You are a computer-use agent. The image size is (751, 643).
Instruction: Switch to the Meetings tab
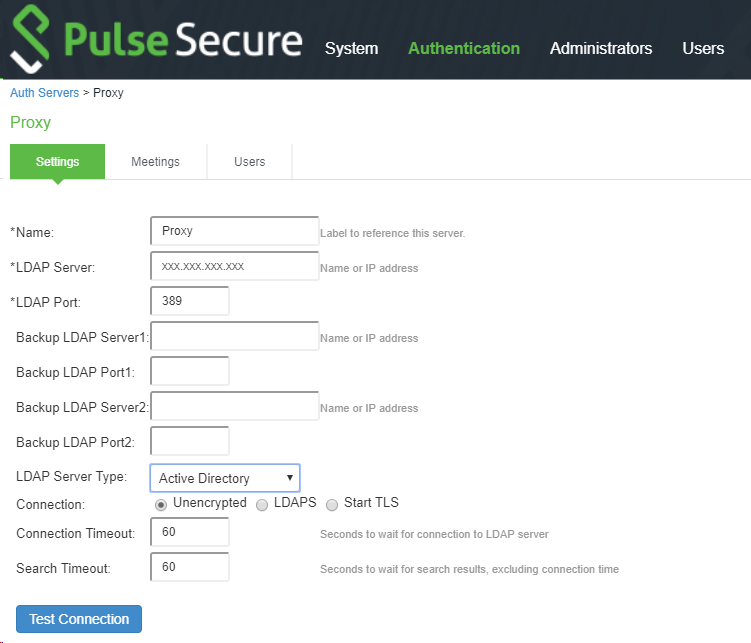(155, 162)
